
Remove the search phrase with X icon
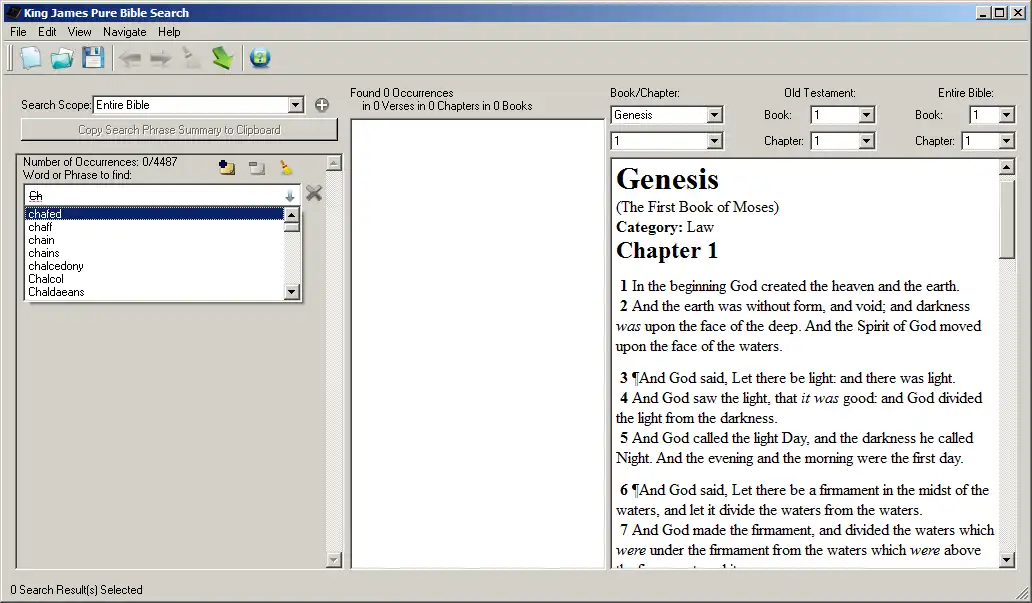point(314,194)
